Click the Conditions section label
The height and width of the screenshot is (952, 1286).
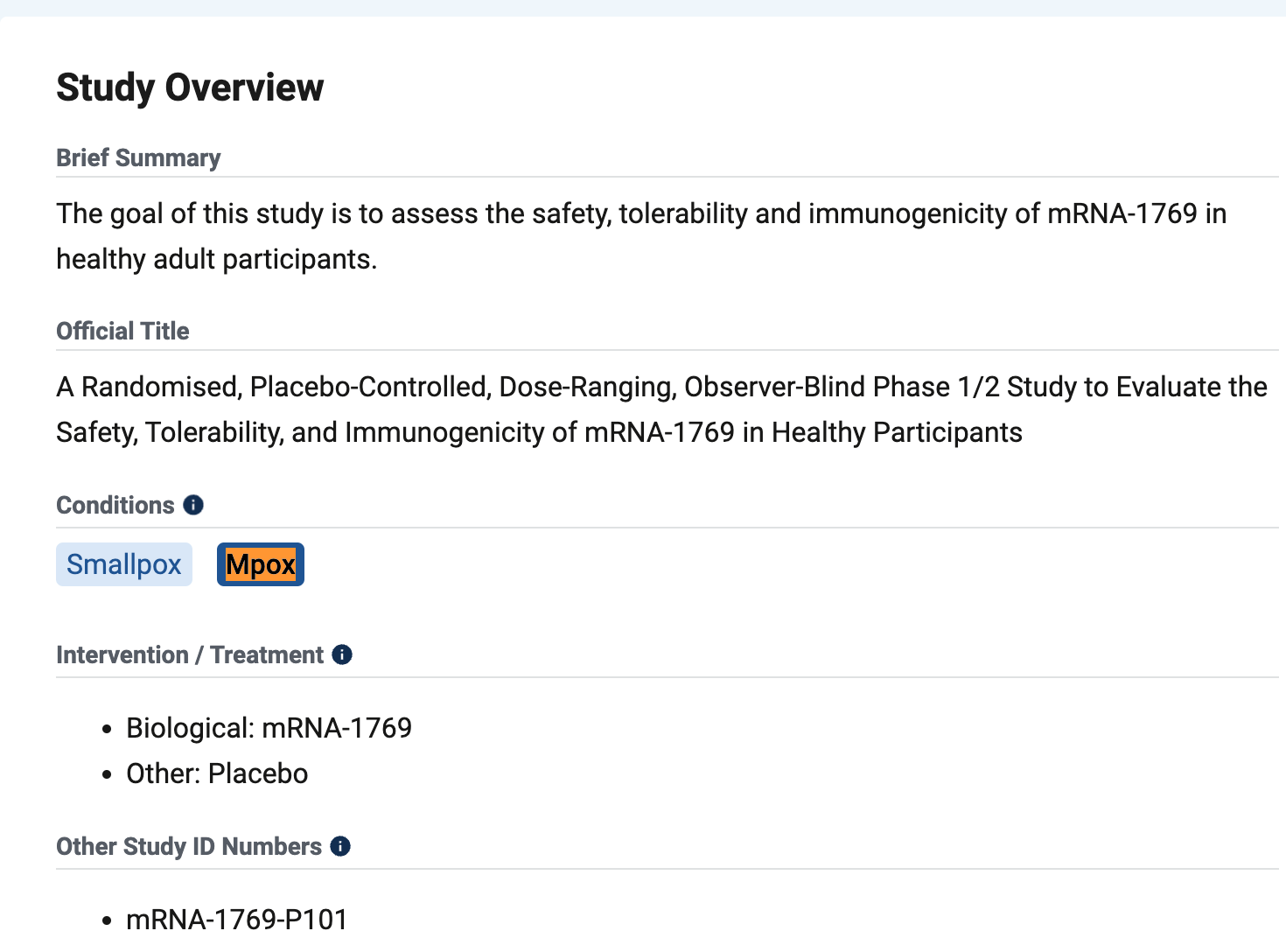tap(115, 505)
